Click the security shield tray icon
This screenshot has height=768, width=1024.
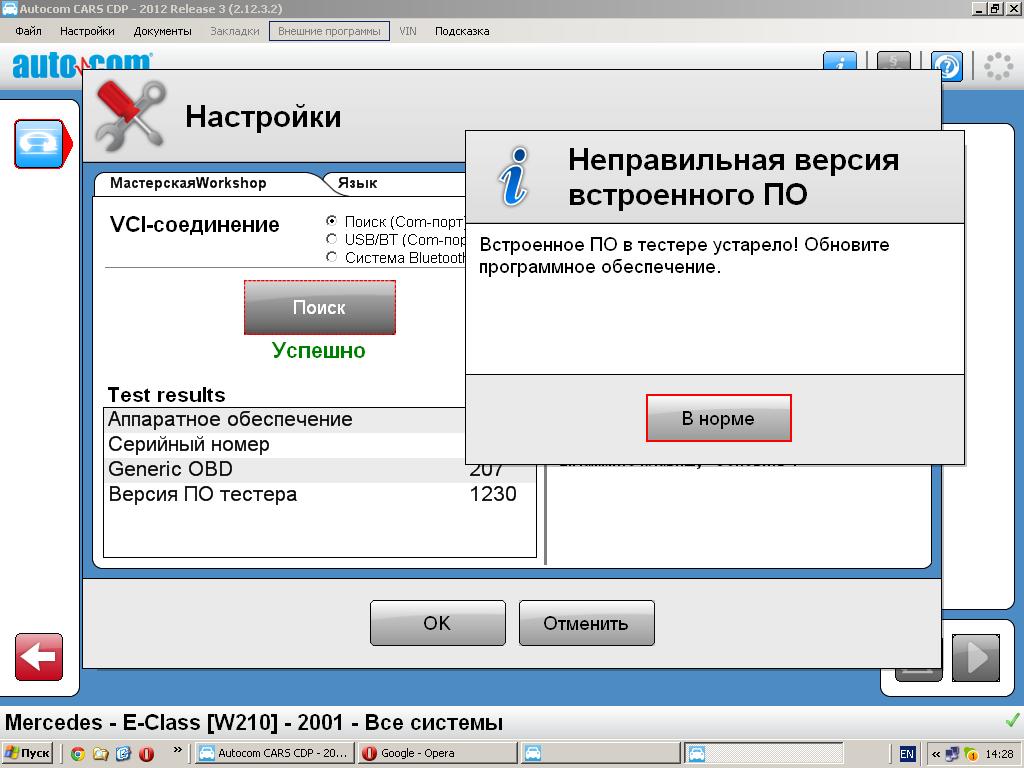(970, 754)
